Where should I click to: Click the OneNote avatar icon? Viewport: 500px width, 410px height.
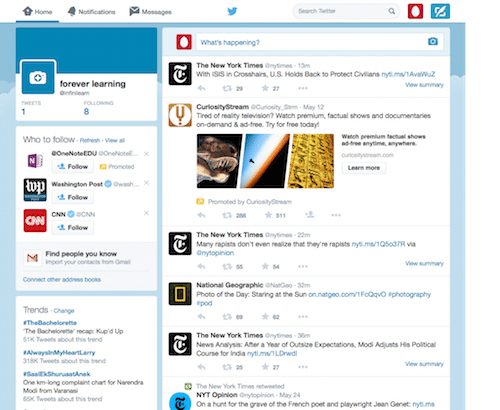tap(35, 160)
